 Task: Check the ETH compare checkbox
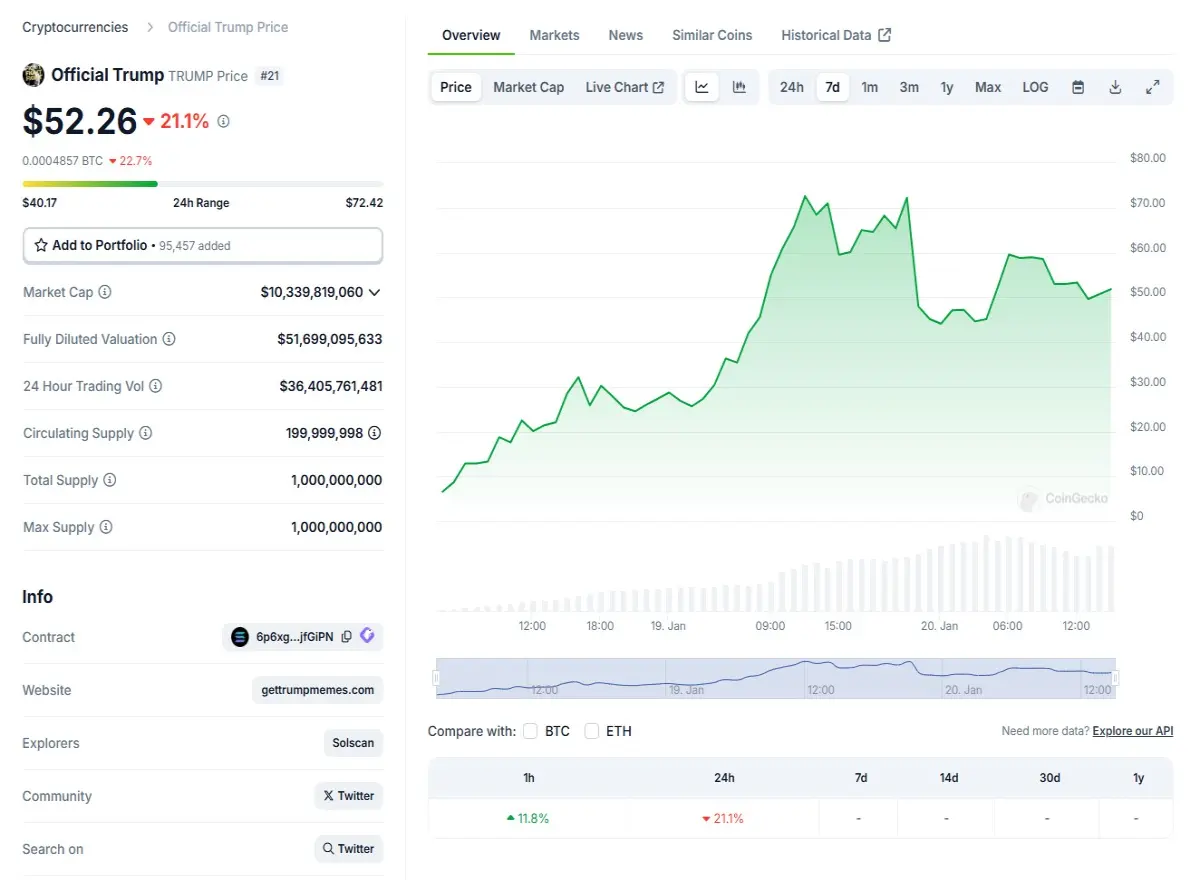(x=592, y=731)
